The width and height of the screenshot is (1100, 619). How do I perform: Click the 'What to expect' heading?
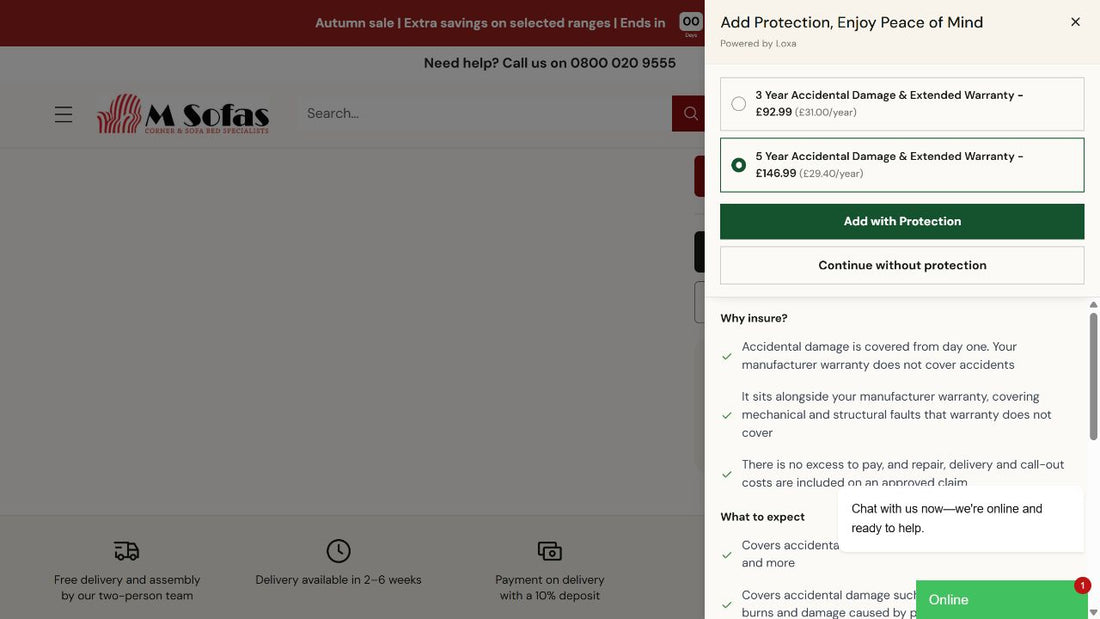[x=762, y=517]
